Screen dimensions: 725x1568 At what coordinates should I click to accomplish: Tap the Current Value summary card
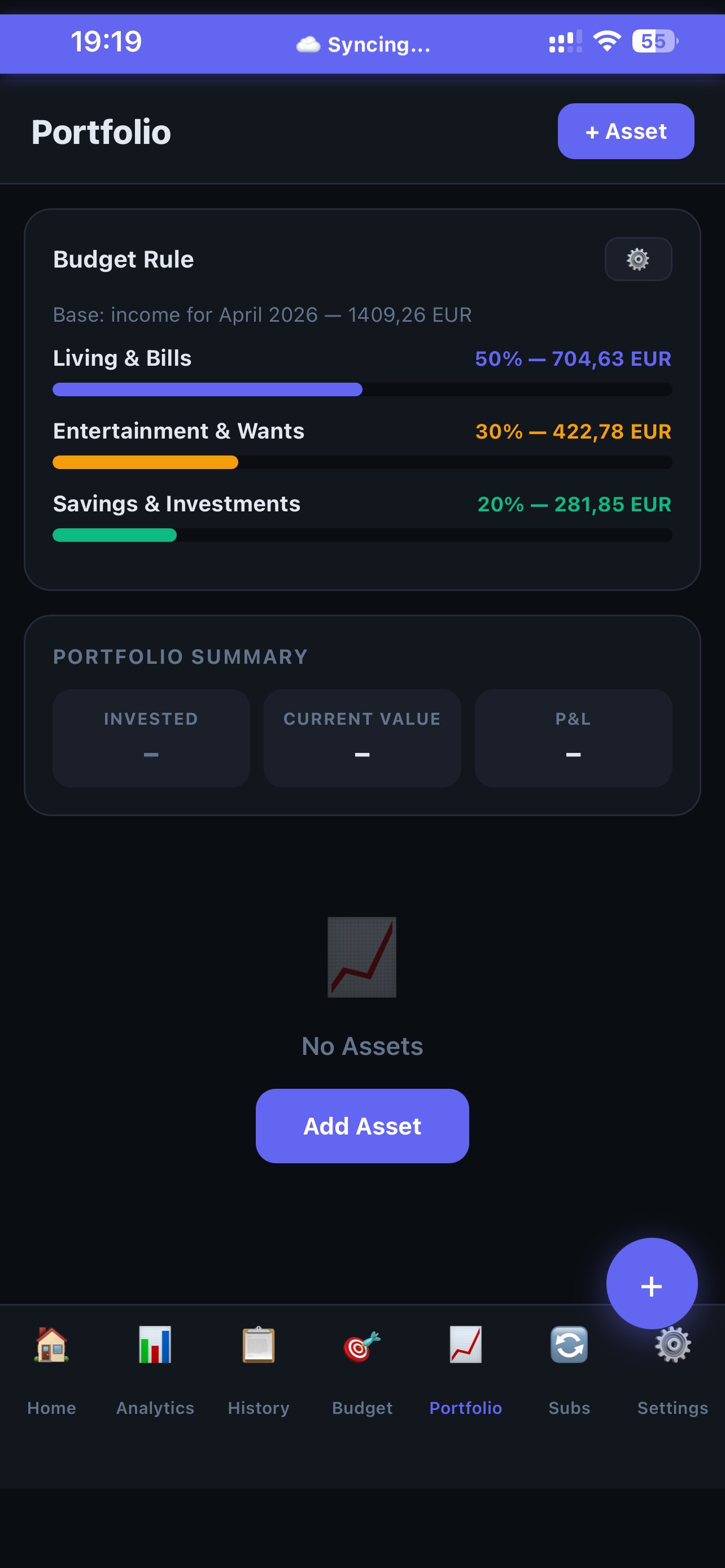pyautogui.click(x=362, y=738)
